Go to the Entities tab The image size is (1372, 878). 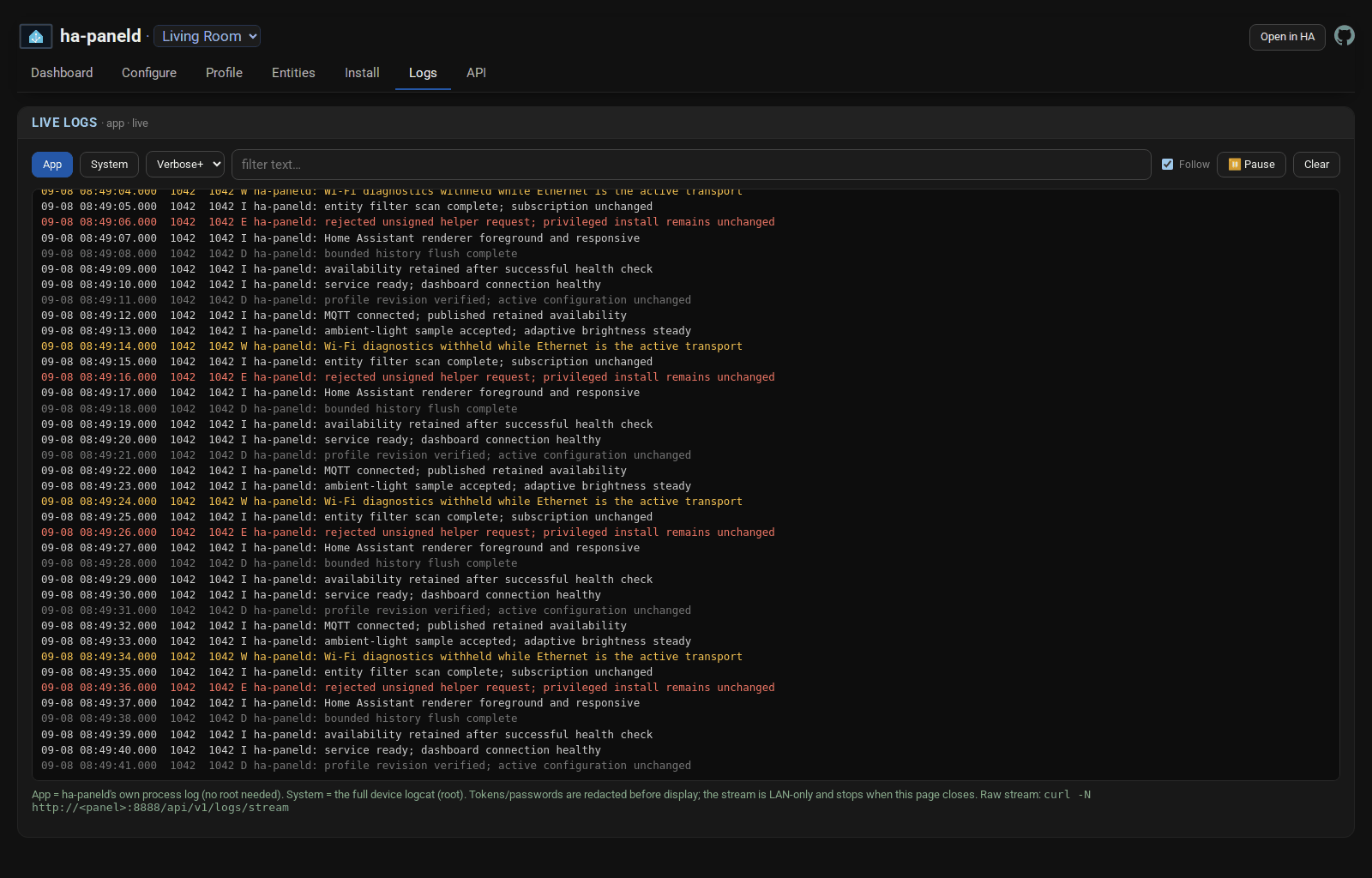293,73
